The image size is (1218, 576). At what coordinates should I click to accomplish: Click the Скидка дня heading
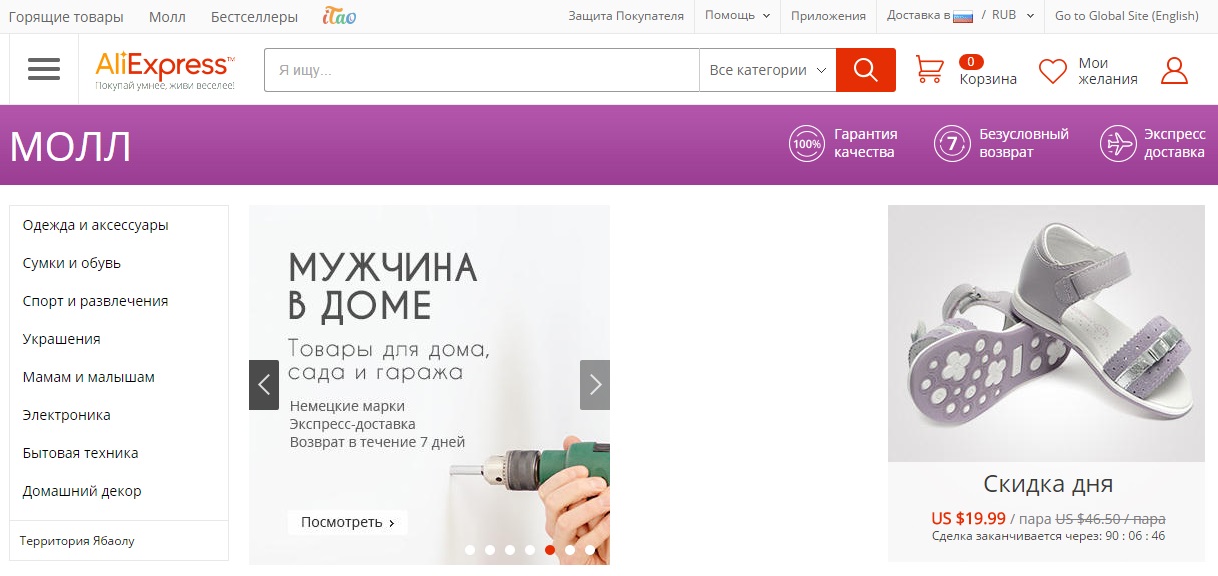pos(1047,485)
